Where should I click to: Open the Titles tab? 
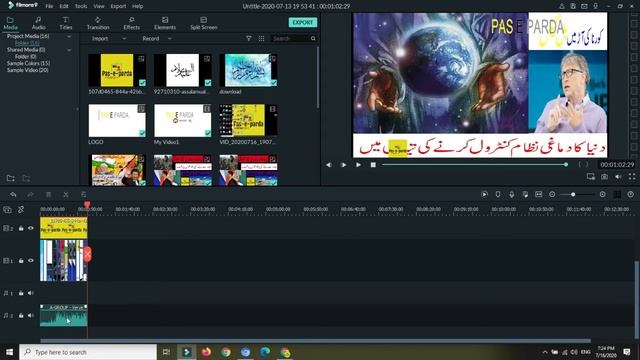click(66, 23)
